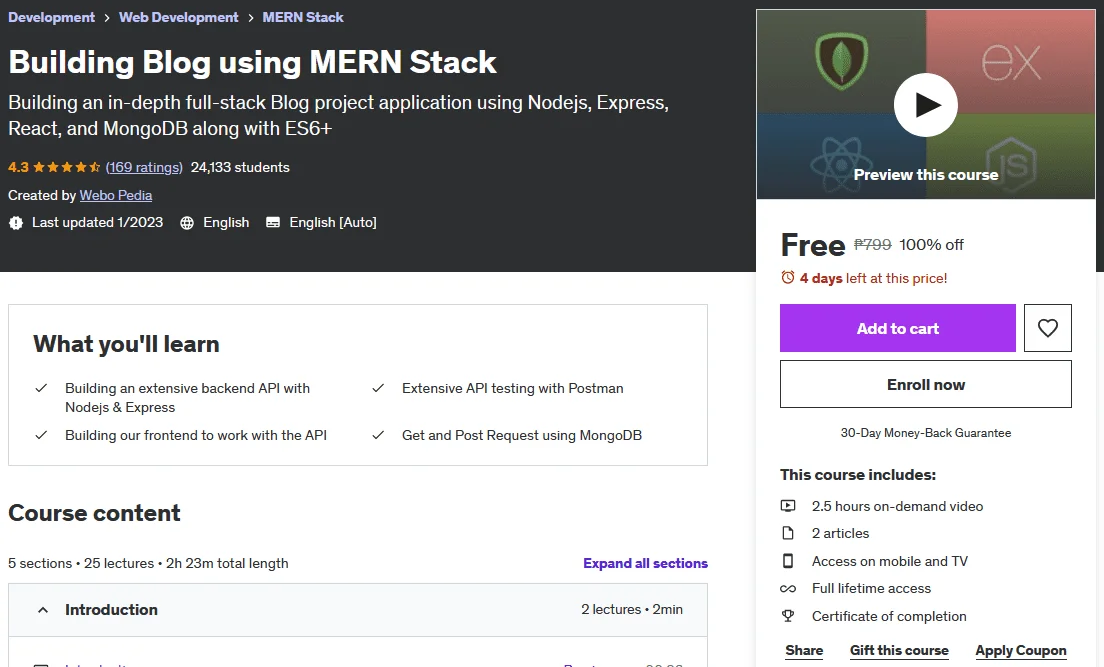Click English [Auto] captions text
The width and height of the screenshot is (1104, 667).
coord(333,223)
